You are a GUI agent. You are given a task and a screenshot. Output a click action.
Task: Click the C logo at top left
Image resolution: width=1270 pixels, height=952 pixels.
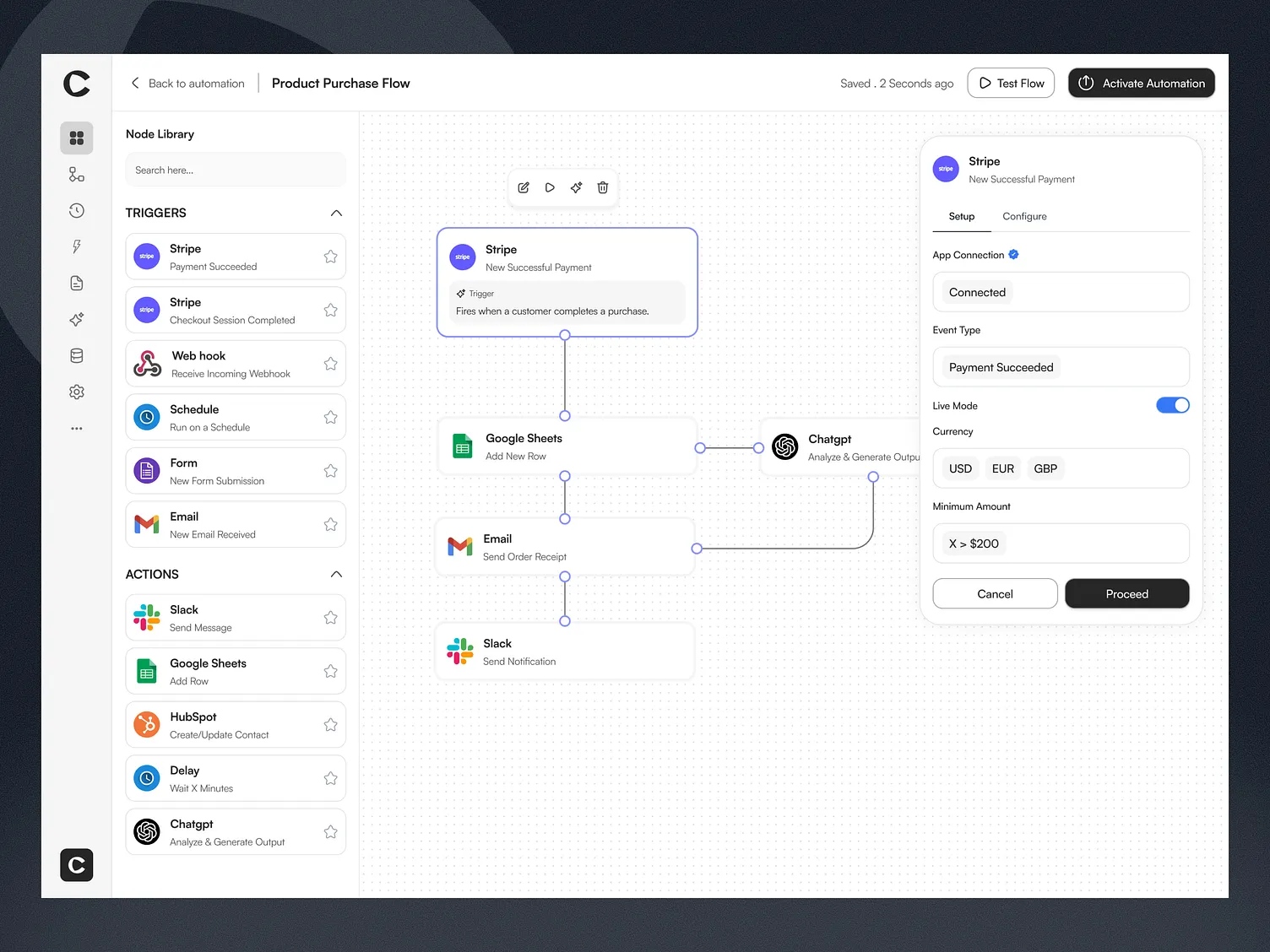click(77, 84)
